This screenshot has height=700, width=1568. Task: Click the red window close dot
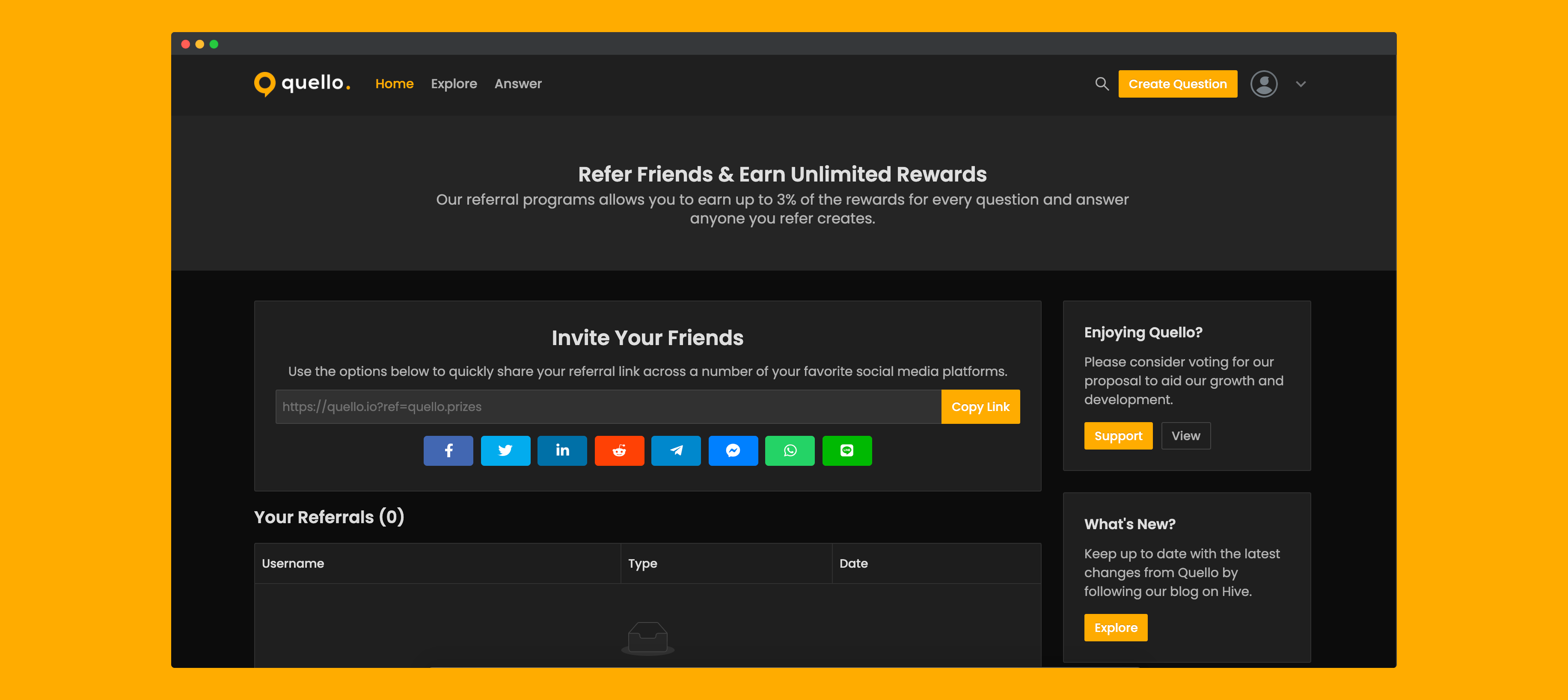pyautogui.click(x=186, y=44)
